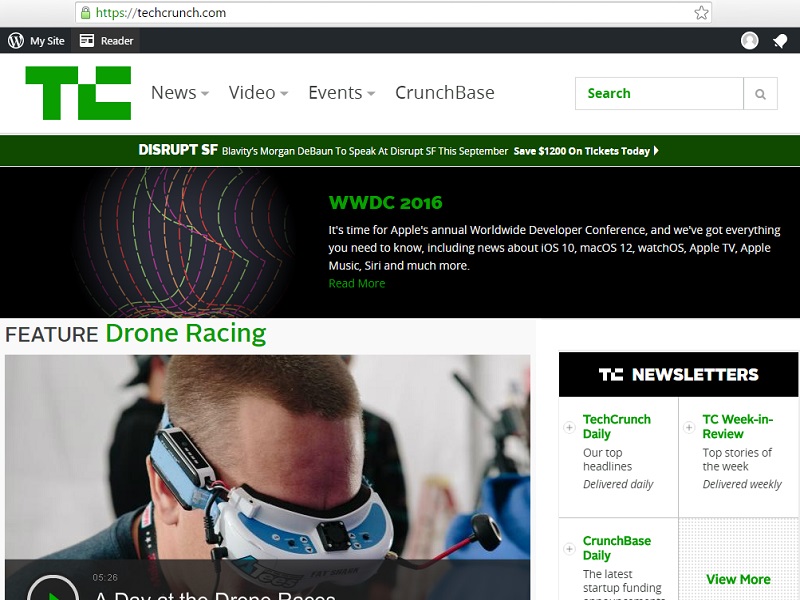Click the arrow after Save $1200 On Tickets
Screen dimensions: 800x600
point(656,151)
